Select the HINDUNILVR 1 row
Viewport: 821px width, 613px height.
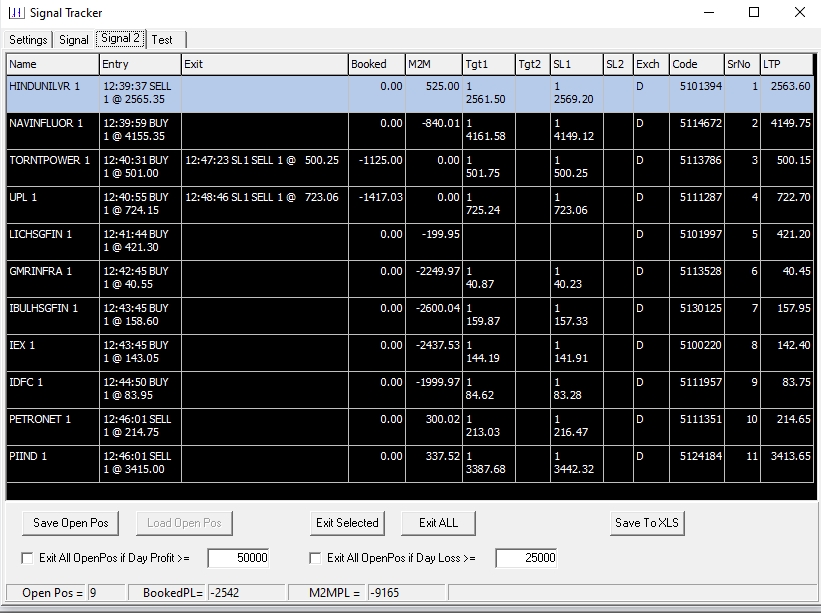[x=410, y=94]
